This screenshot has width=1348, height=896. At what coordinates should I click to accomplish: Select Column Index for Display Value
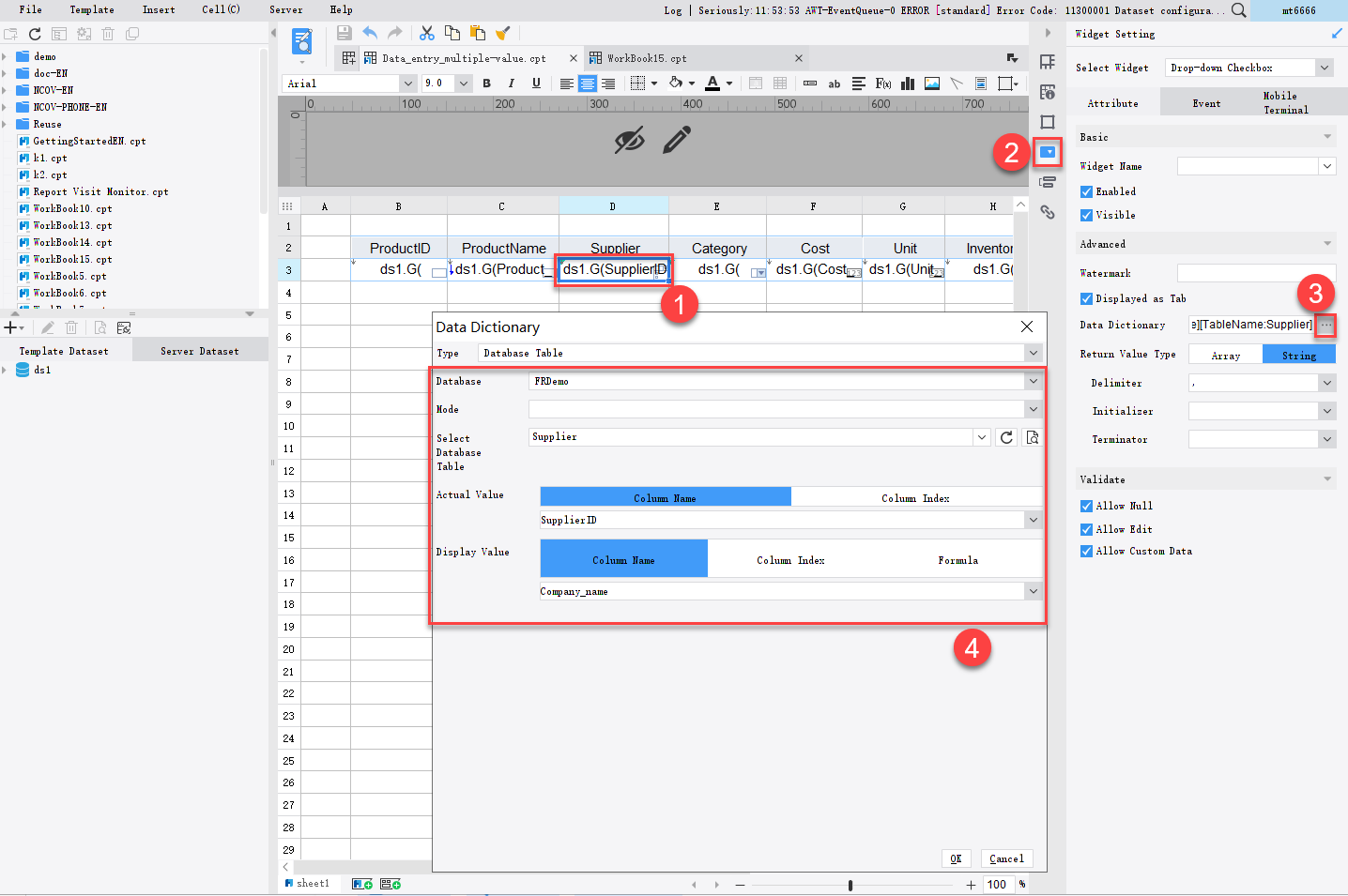[790, 560]
